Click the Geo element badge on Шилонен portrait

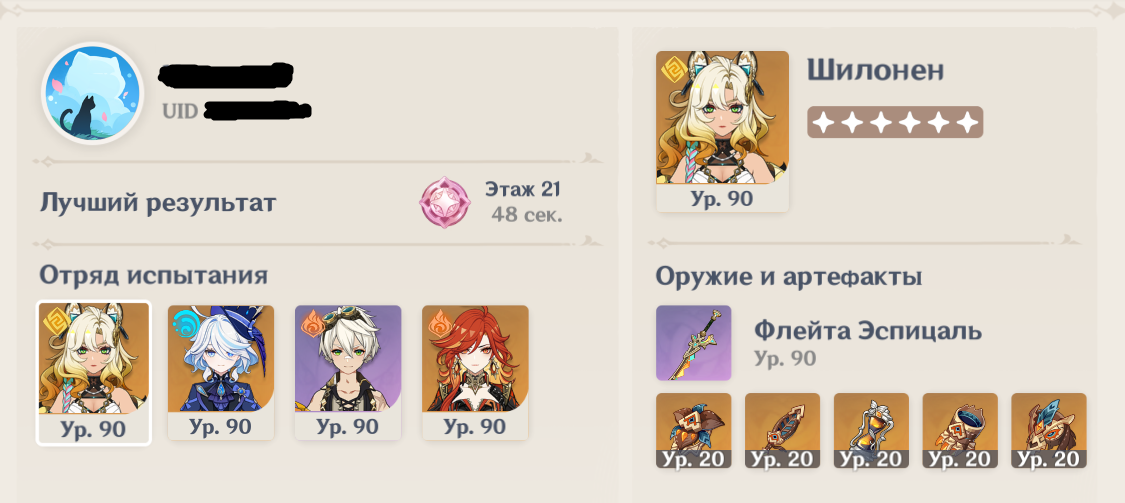click(x=674, y=71)
